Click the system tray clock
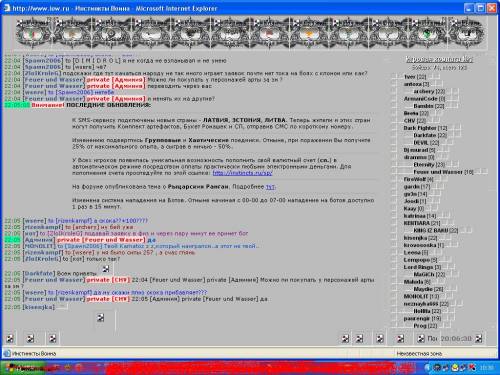Viewport: 500px width, 375px height. [x=487, y=368]
